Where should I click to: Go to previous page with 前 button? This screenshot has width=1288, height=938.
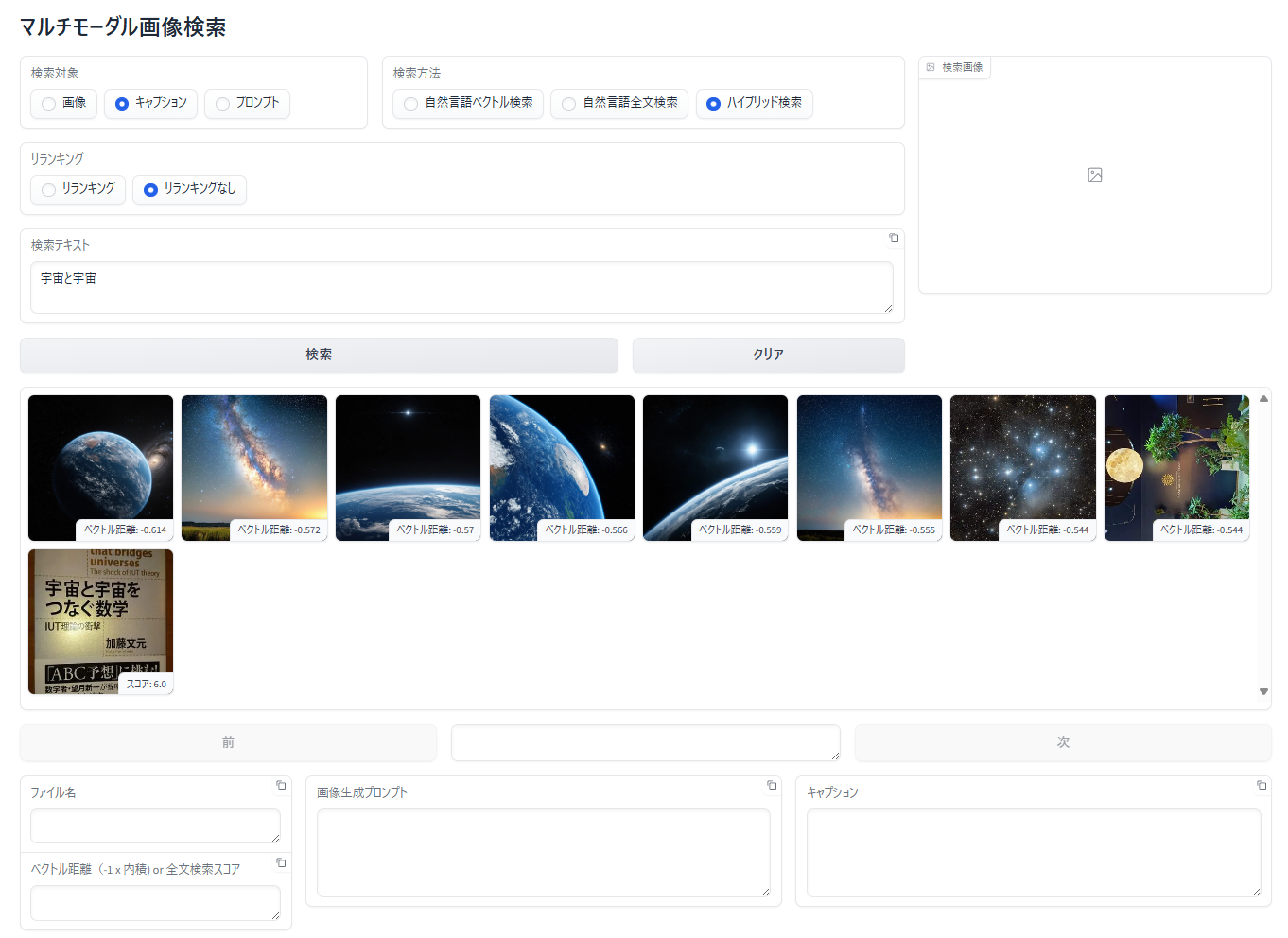coord(228,742)
